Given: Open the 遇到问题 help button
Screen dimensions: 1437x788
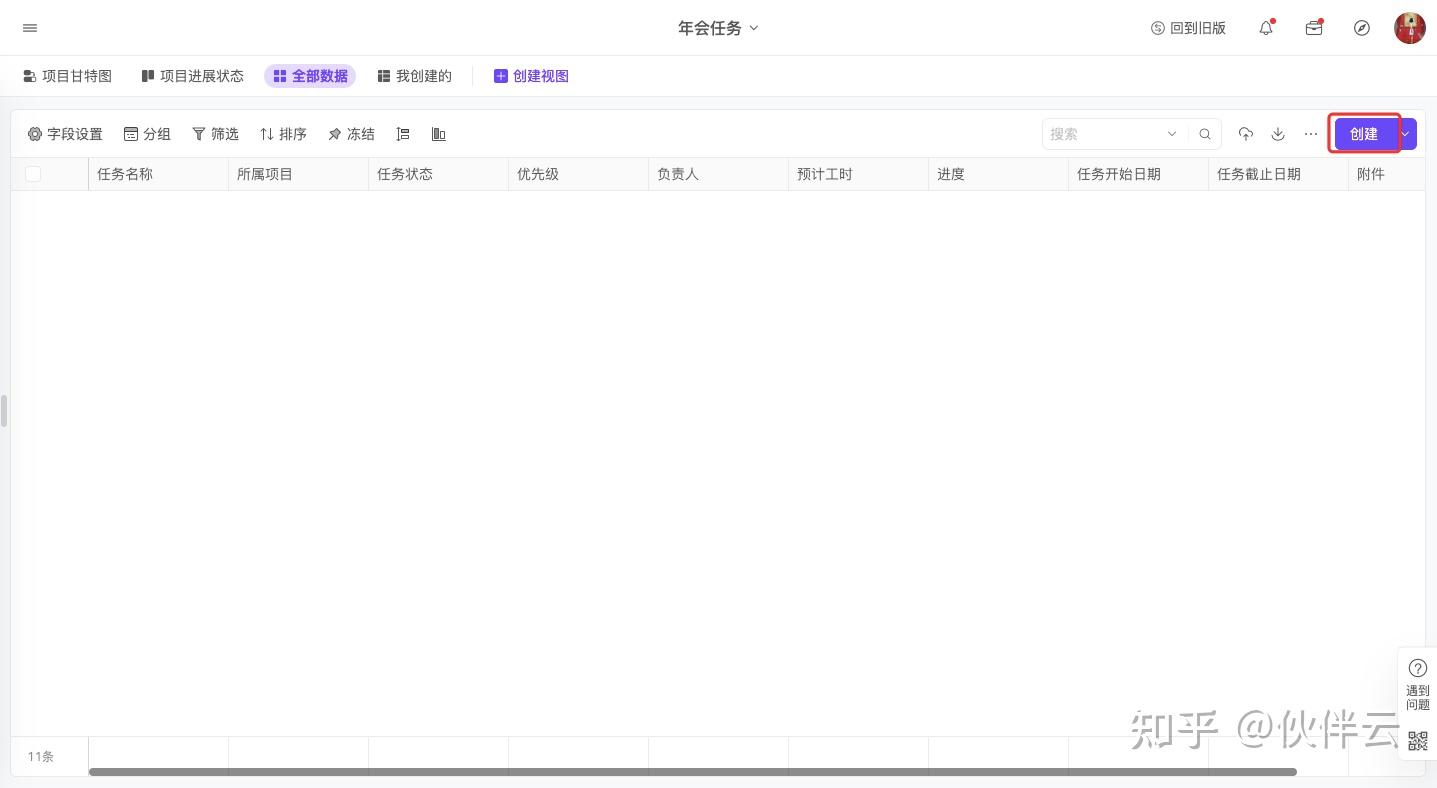Looking at the screenshot, I should click(1418, 685).
